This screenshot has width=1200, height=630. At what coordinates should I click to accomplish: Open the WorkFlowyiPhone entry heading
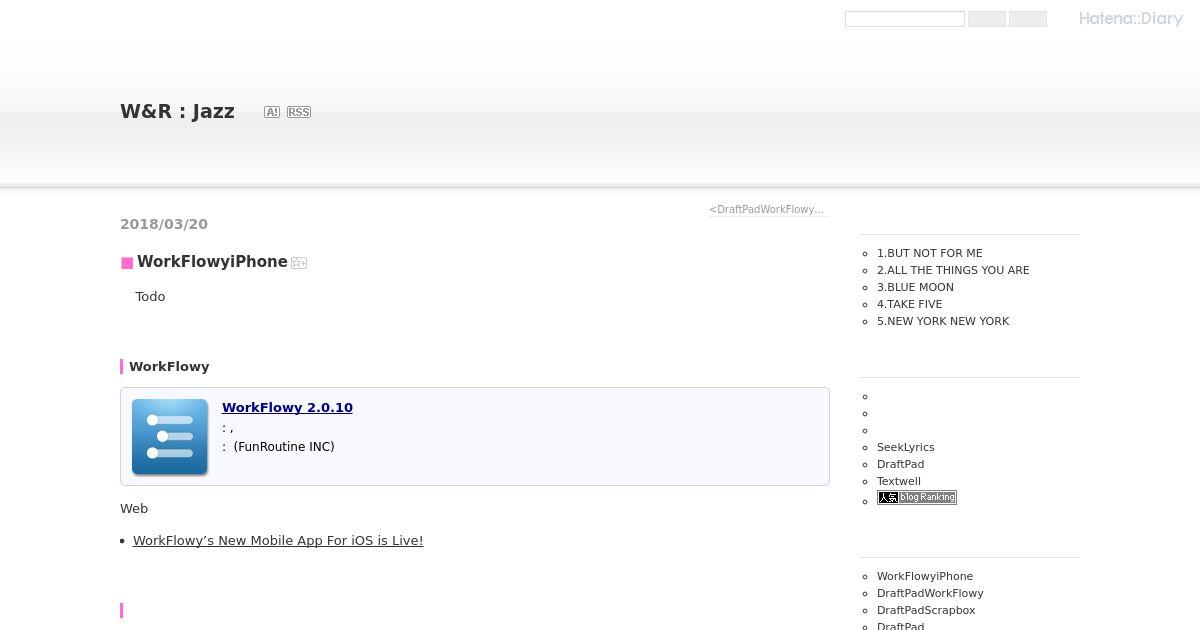[212, 262]
